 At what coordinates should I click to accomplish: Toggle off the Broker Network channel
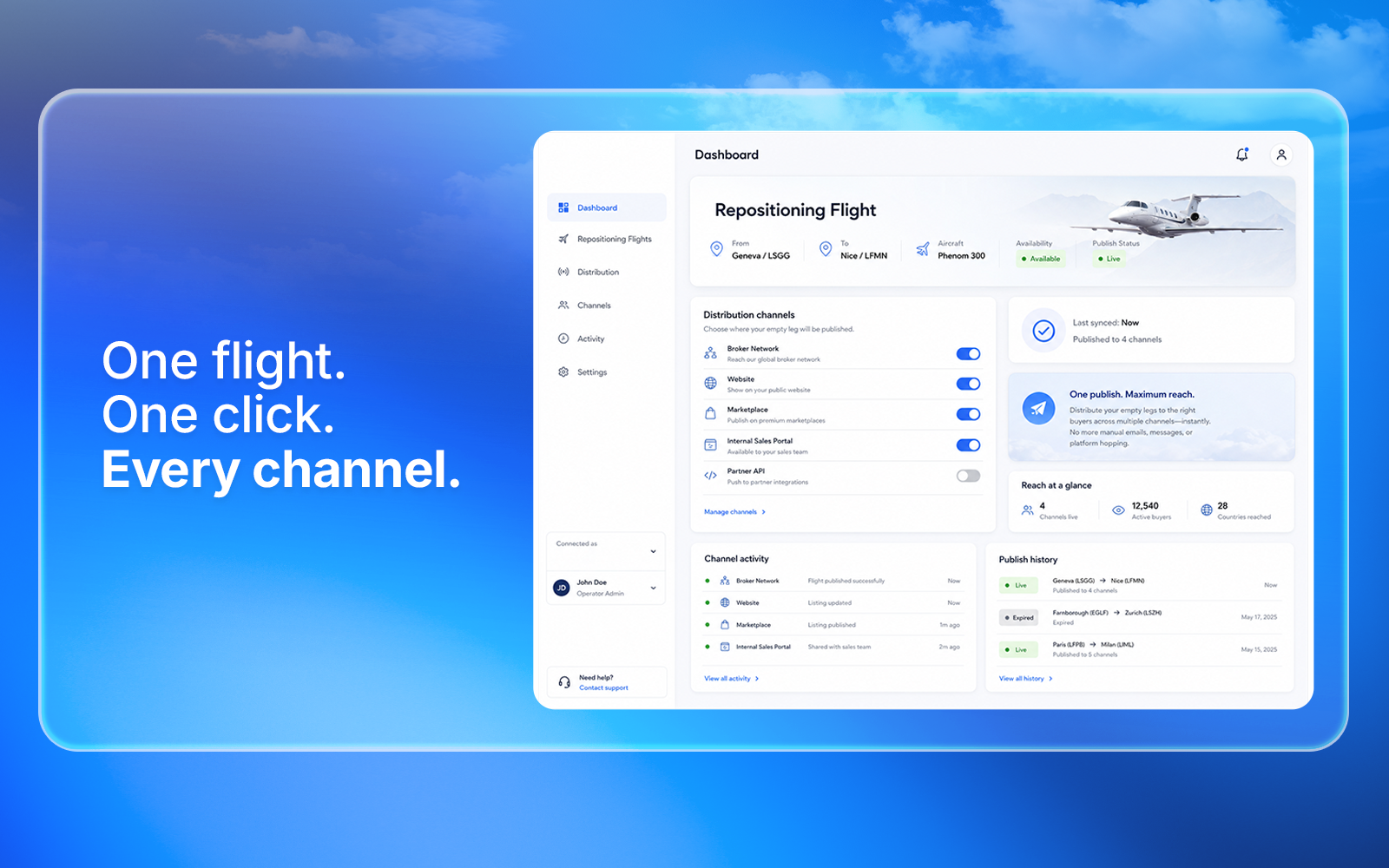968,353
